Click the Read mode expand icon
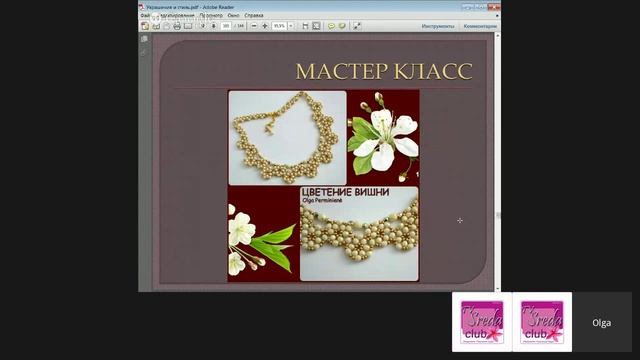The image size is (640, 360). click(357, 26)
